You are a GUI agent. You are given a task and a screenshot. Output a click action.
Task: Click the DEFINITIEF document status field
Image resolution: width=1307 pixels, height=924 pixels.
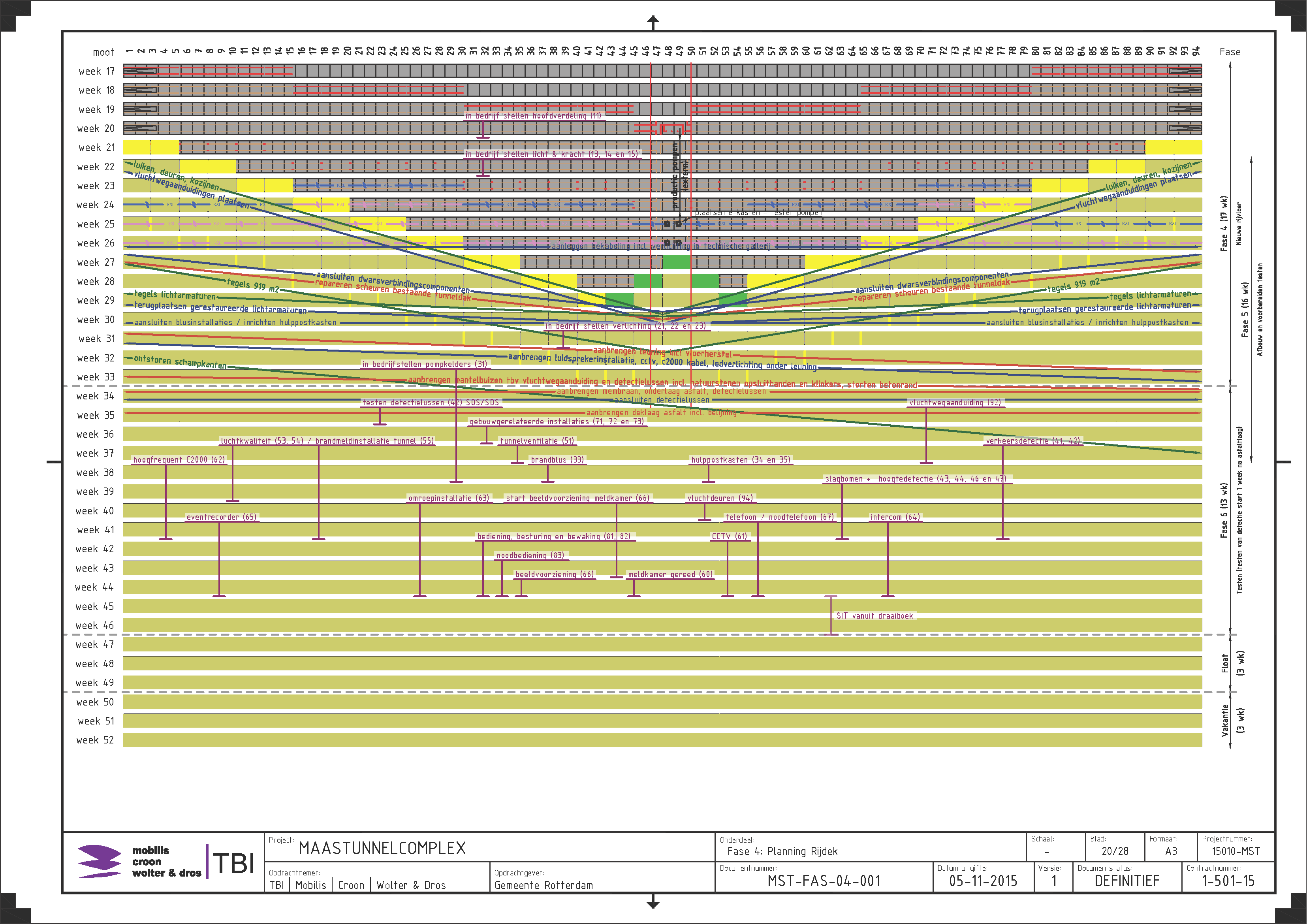1126,881
